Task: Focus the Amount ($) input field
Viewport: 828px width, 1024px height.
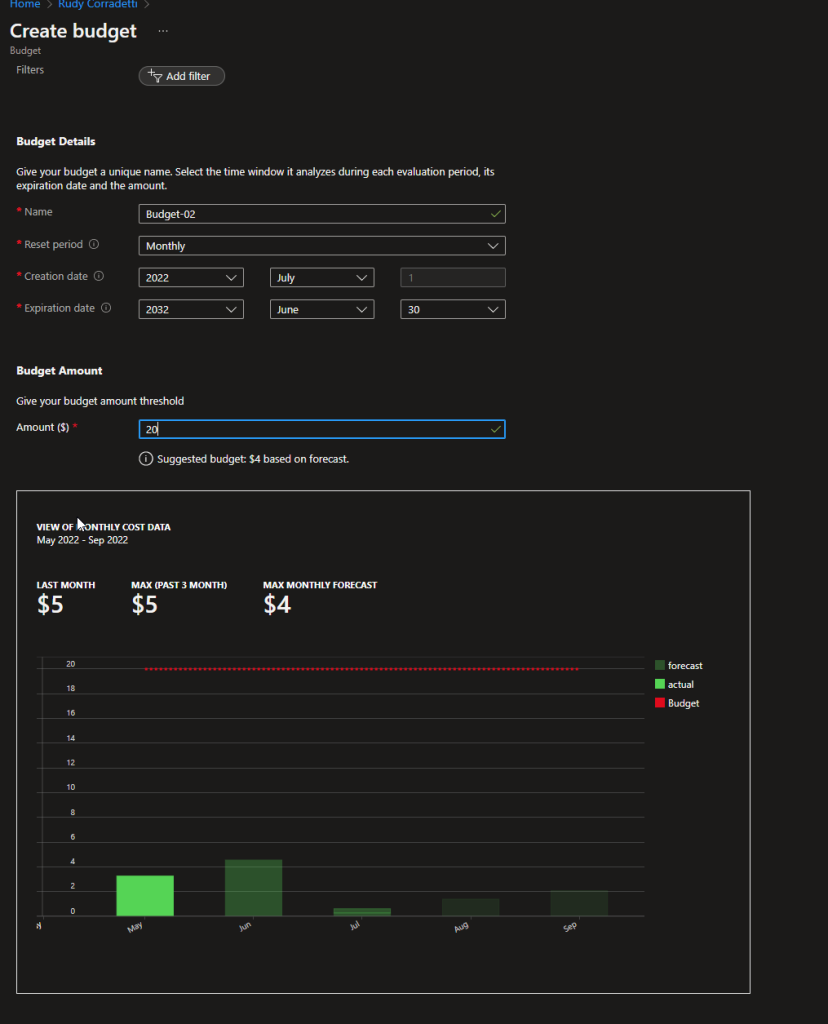Action: pos(322,429)
